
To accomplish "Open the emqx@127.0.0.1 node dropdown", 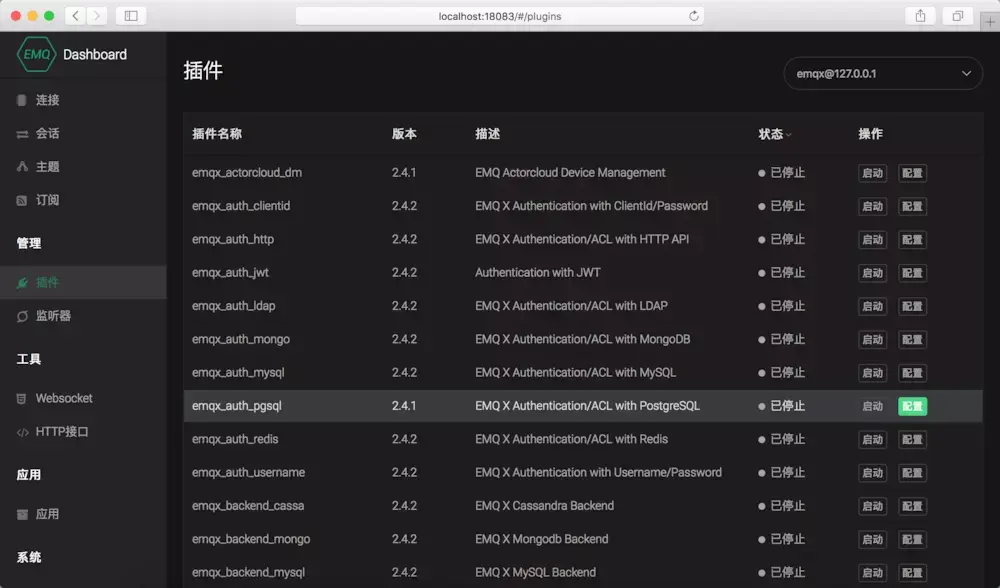I will (883, 73).
